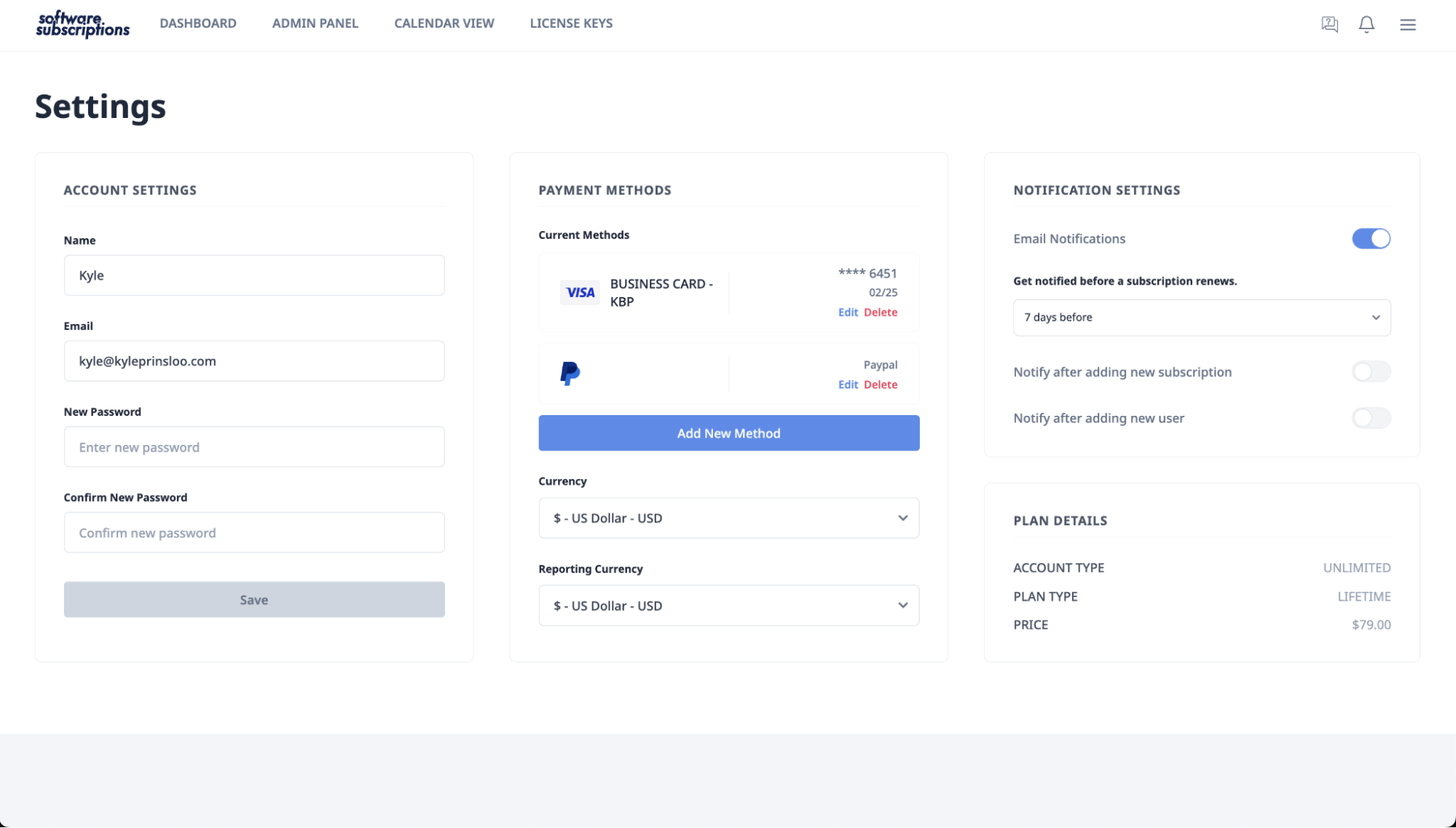This screenshot has height=828, width=1456.
Task: Click the New Password input field
Action: 254,447
